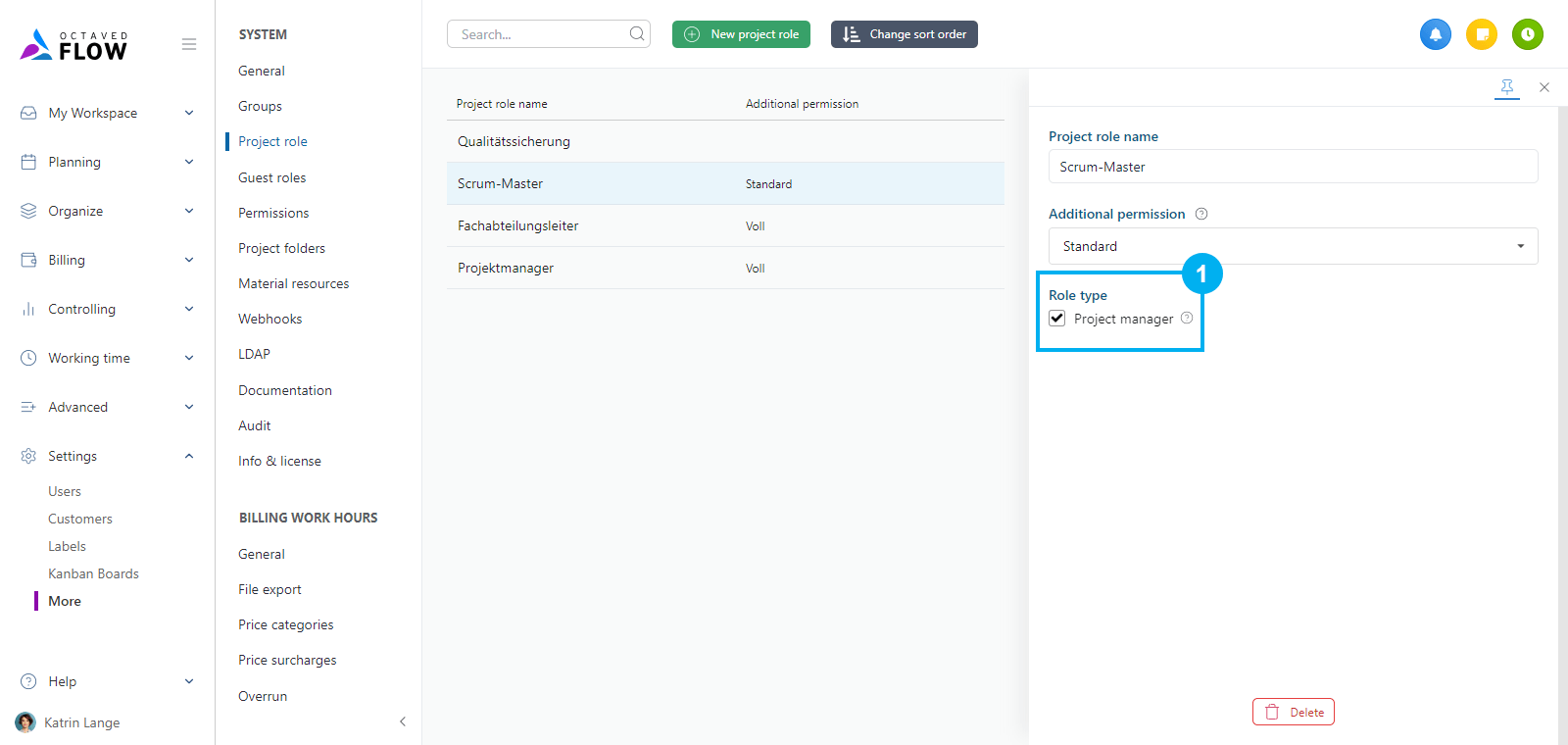Expand the Help chevron
The height and width of the screenshot is (745, 1568).
coord(189,681)
